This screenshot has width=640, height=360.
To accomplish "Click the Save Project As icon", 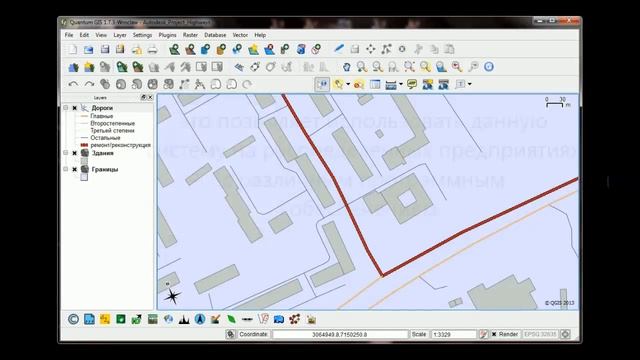I will pyautogui.click(x=120, y=49).
